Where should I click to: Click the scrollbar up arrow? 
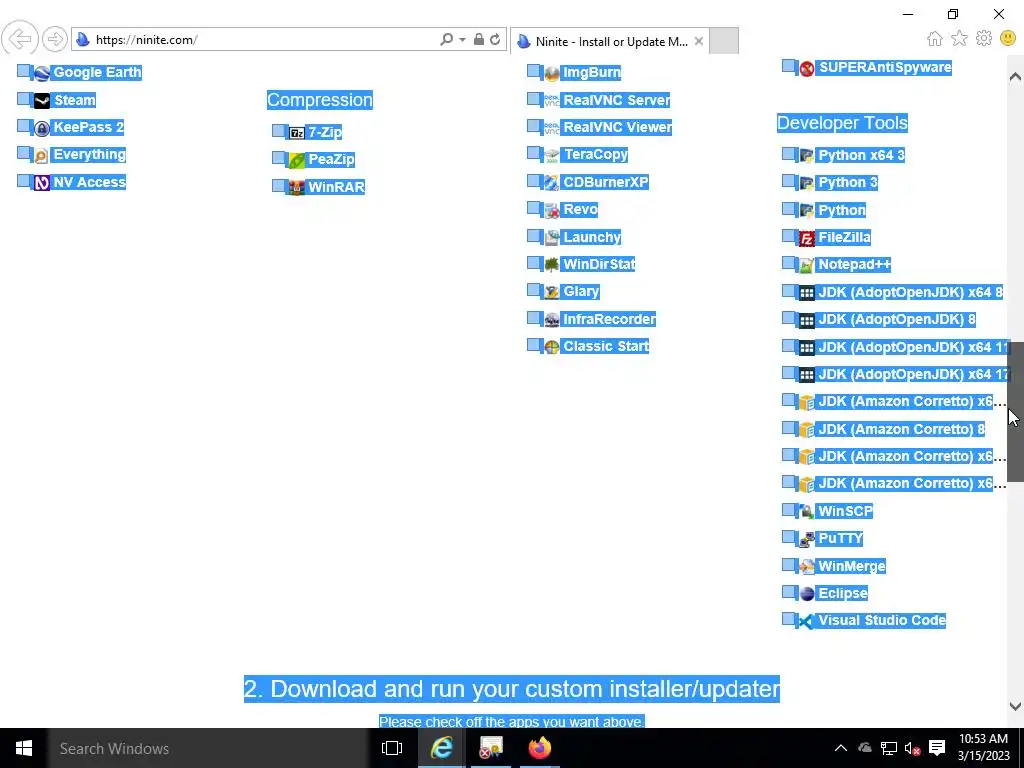[x=1016, y=76]
